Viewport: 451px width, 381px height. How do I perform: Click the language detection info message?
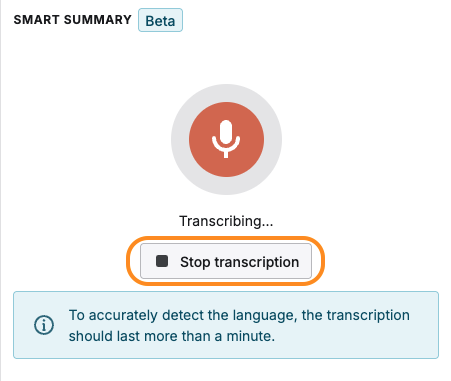click(239, 325)
